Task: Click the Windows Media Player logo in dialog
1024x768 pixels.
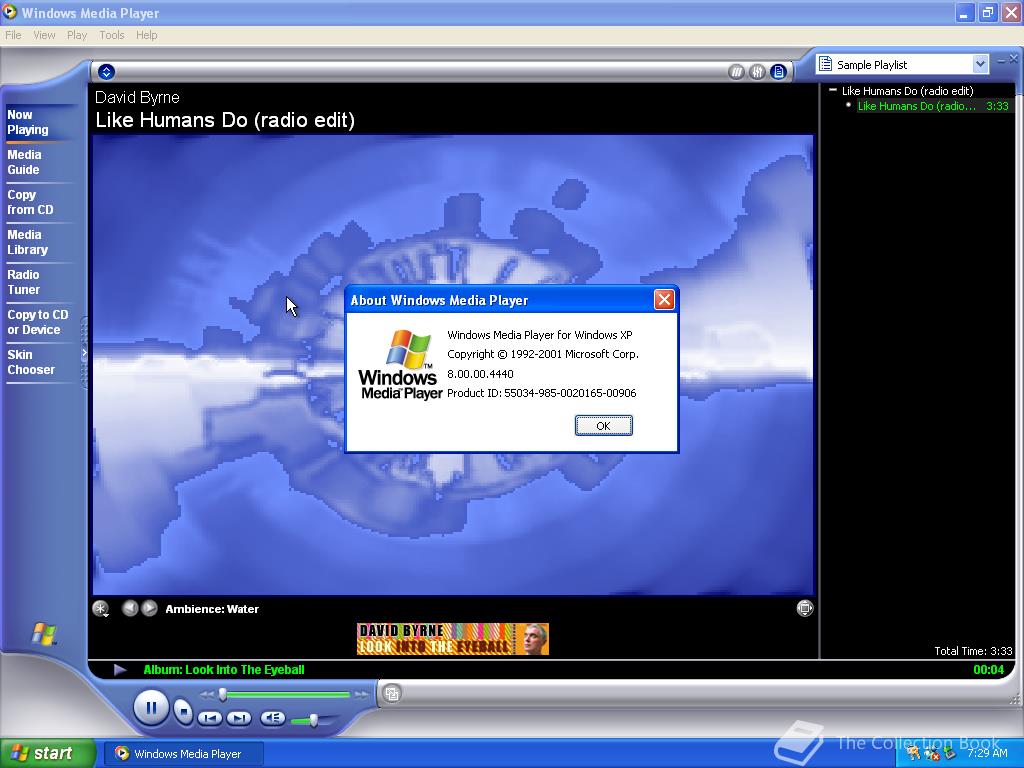Action: (x=400, y=364)
